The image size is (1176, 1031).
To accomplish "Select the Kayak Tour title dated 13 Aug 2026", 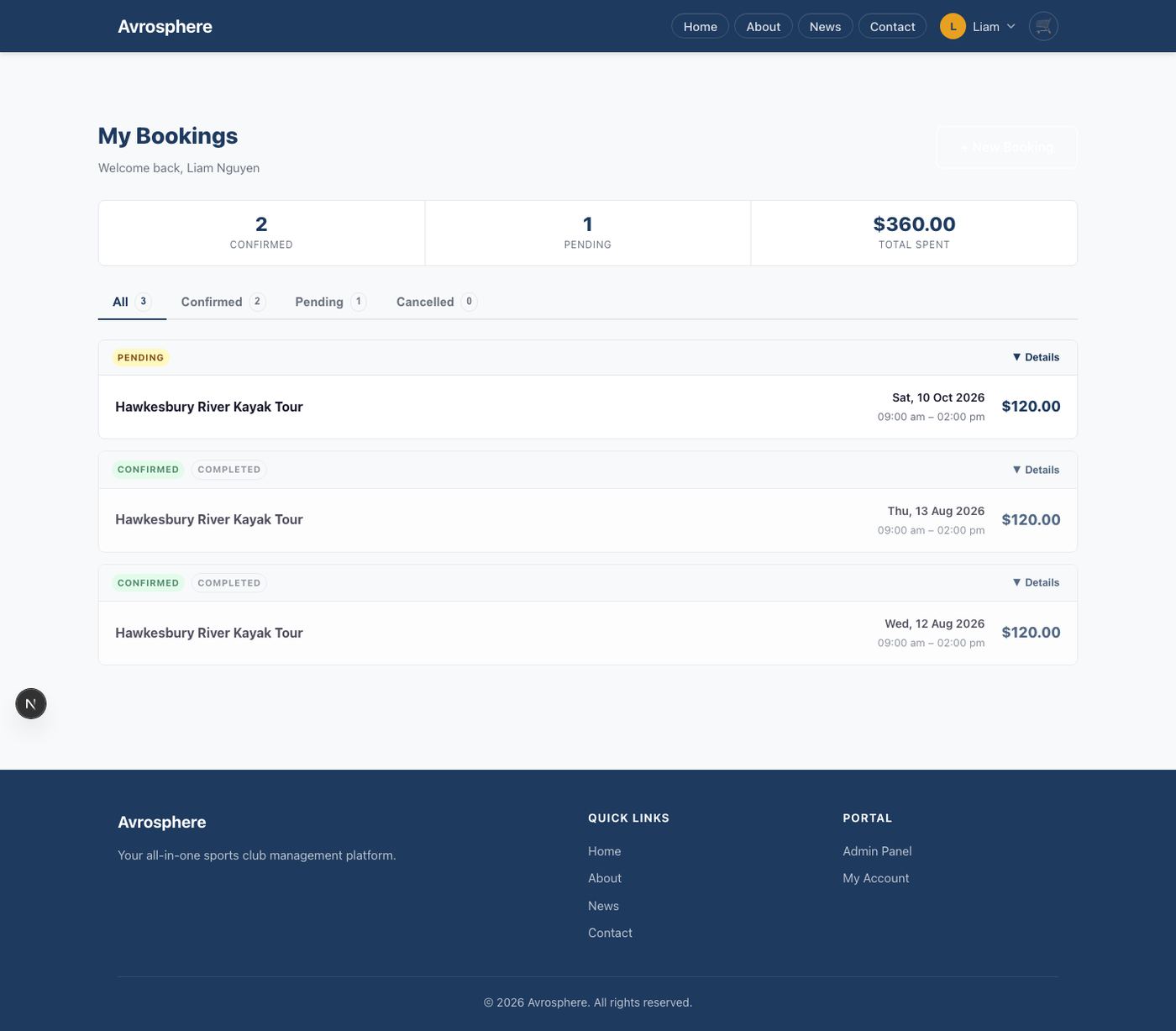I will click(x=209, y=519).
